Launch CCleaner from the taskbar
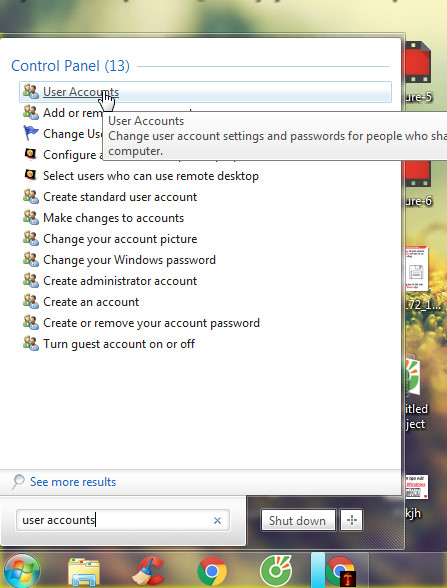The height and width of the screenshot is (588, 447). click(x=148, y=572)
